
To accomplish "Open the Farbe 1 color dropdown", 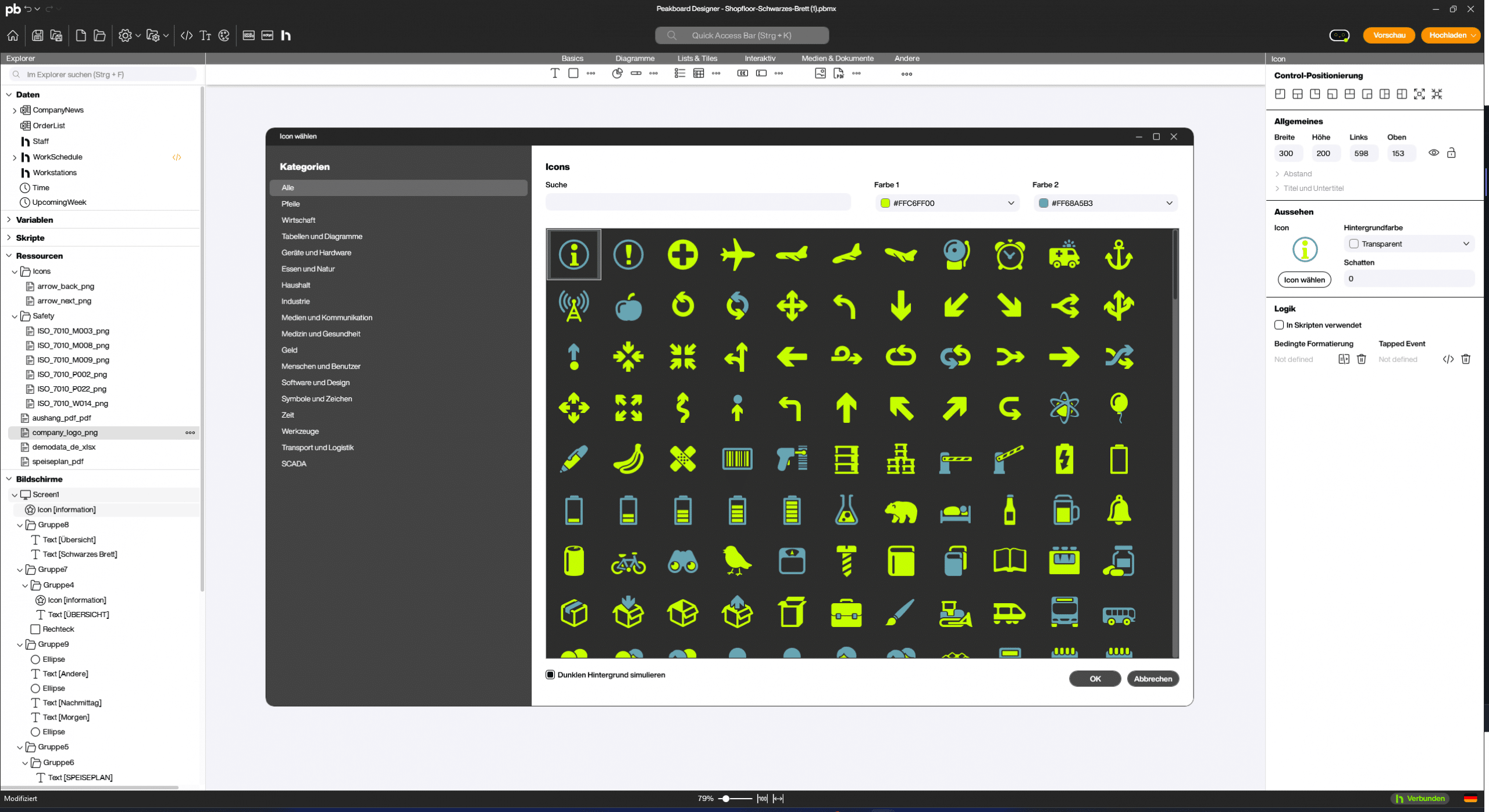I will point(1011,203).
